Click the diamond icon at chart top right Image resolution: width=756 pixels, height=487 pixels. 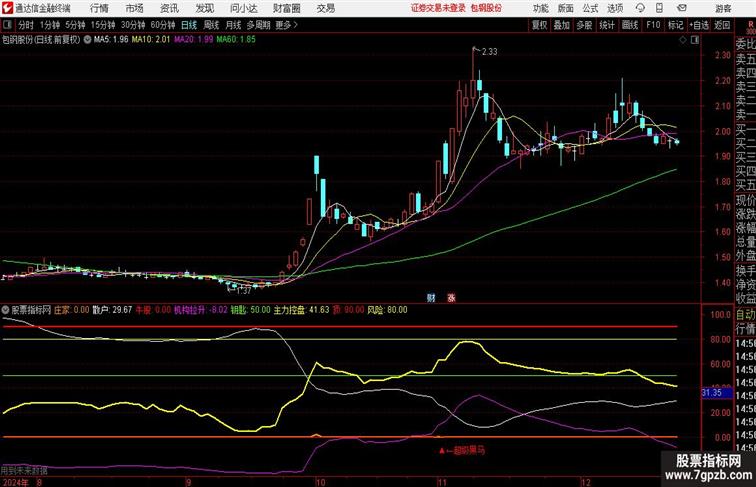683,40
